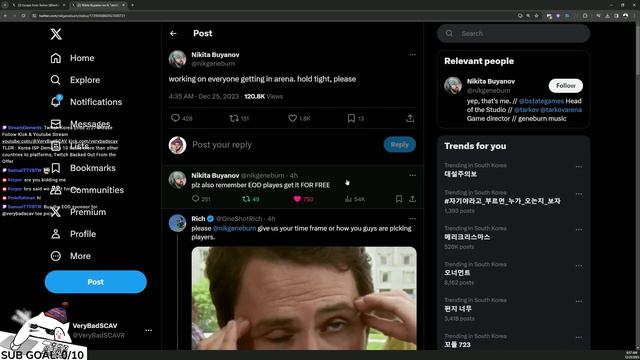
Task: Follow Nikita Buyanov in Relevant people
Action: (x=565, y=86)
